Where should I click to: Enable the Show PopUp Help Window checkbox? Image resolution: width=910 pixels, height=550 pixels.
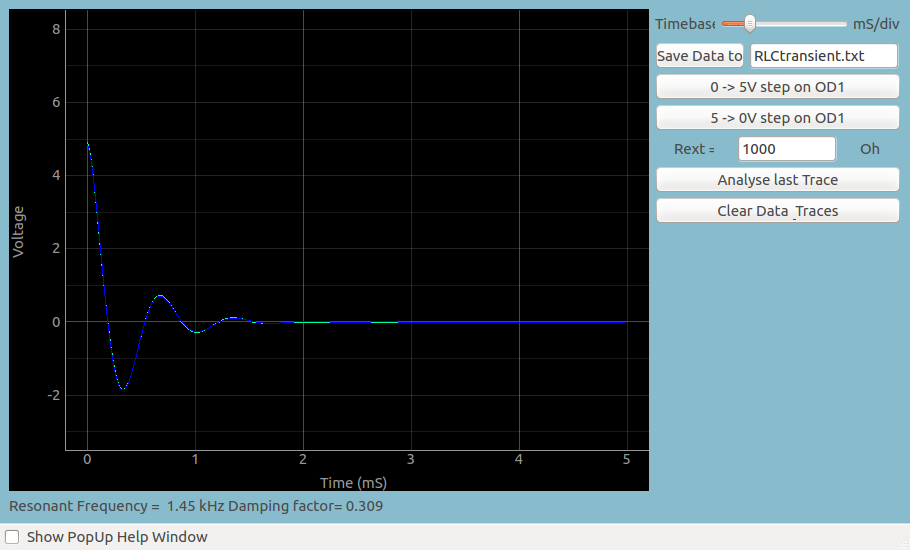(x=13, y=537)
